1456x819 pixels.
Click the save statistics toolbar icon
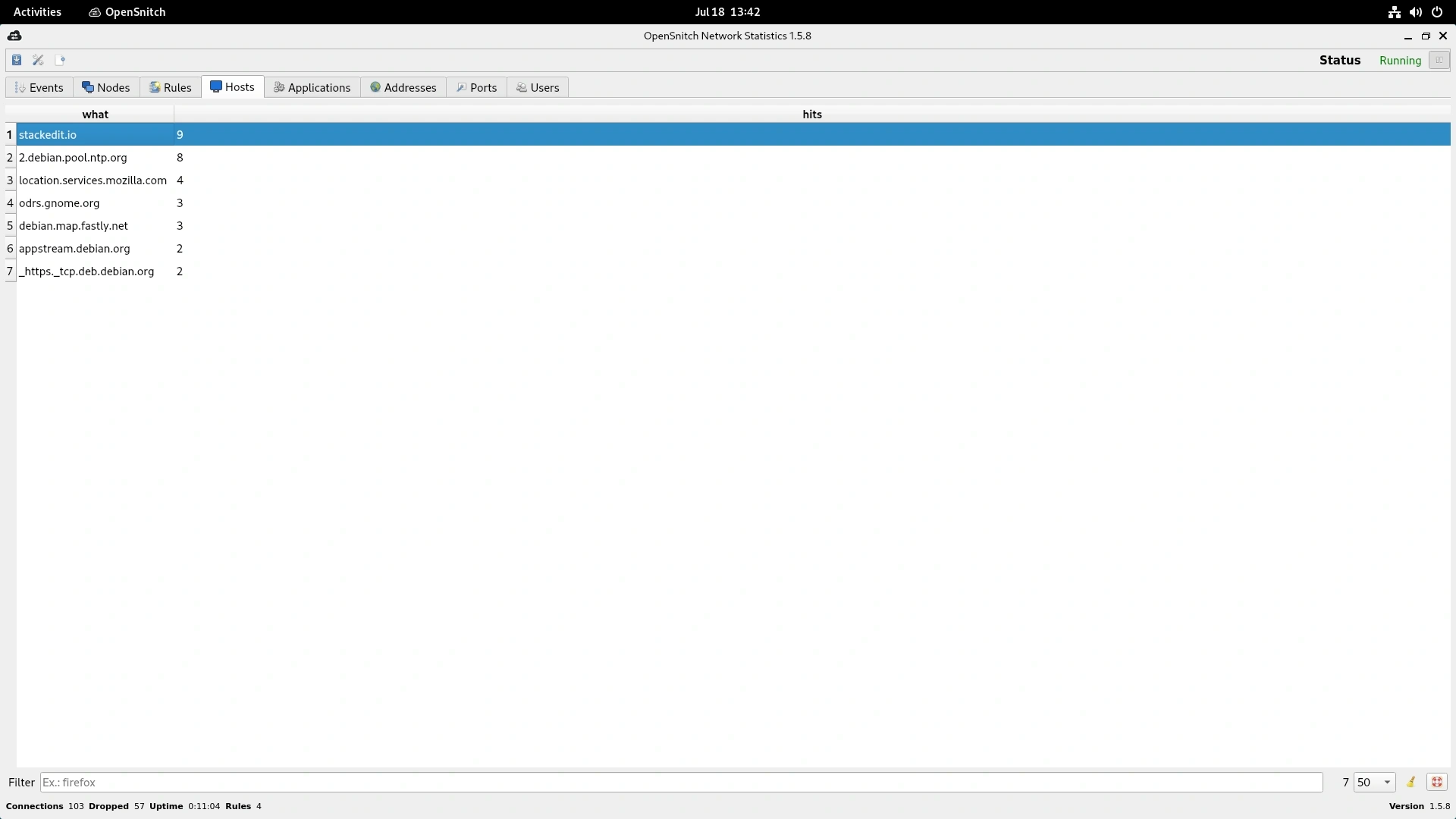[17, 60]
